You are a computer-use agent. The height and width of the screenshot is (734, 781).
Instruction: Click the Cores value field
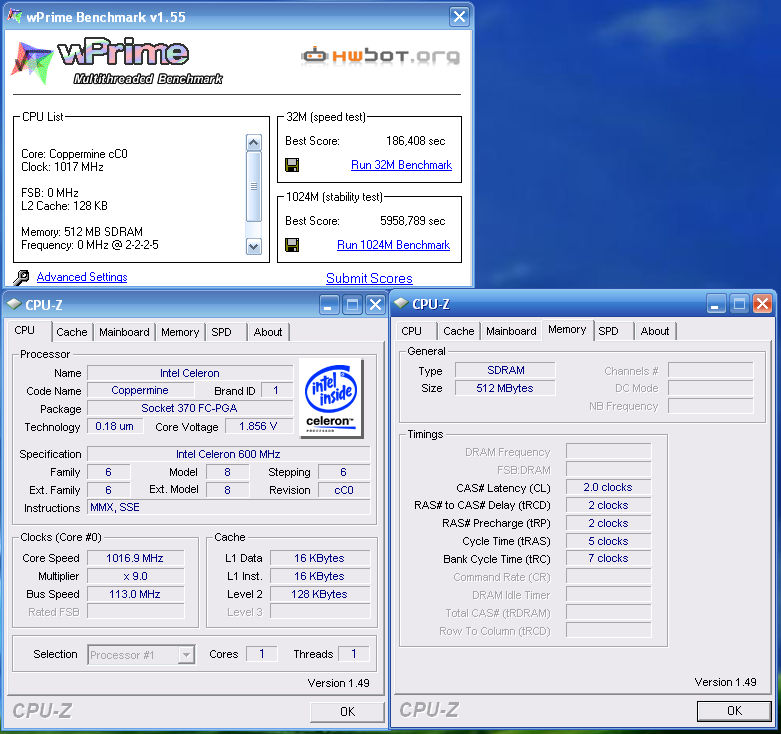tap(262, 654)
